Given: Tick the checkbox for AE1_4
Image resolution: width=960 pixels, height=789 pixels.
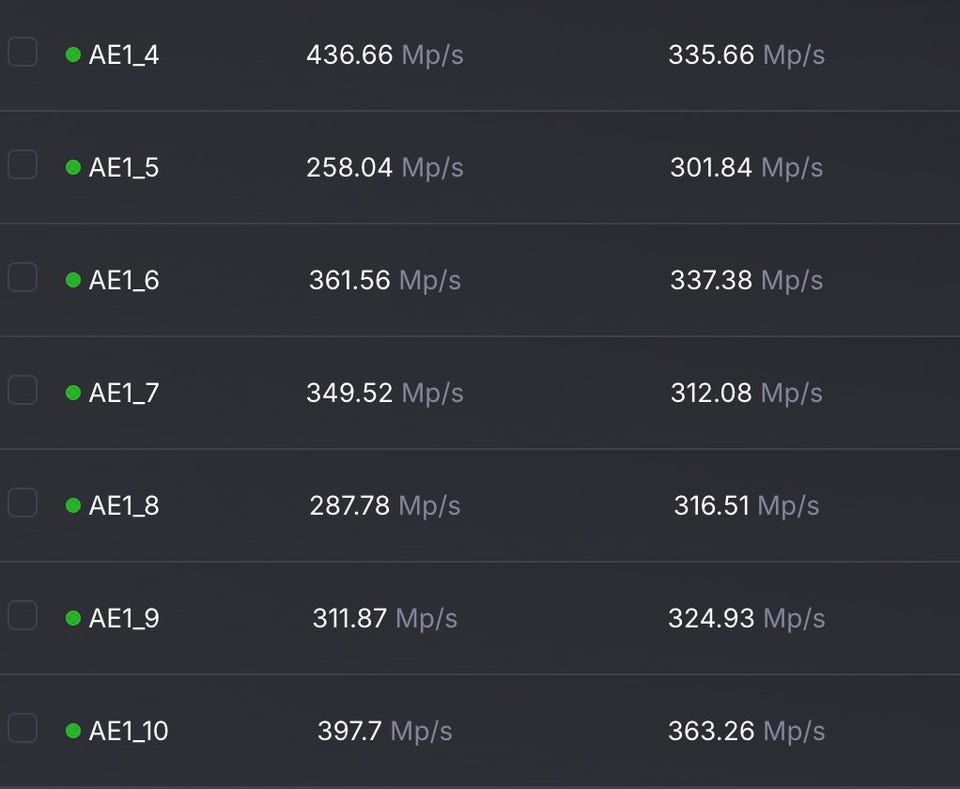Looking at the screenshot, I should [22, 51].
